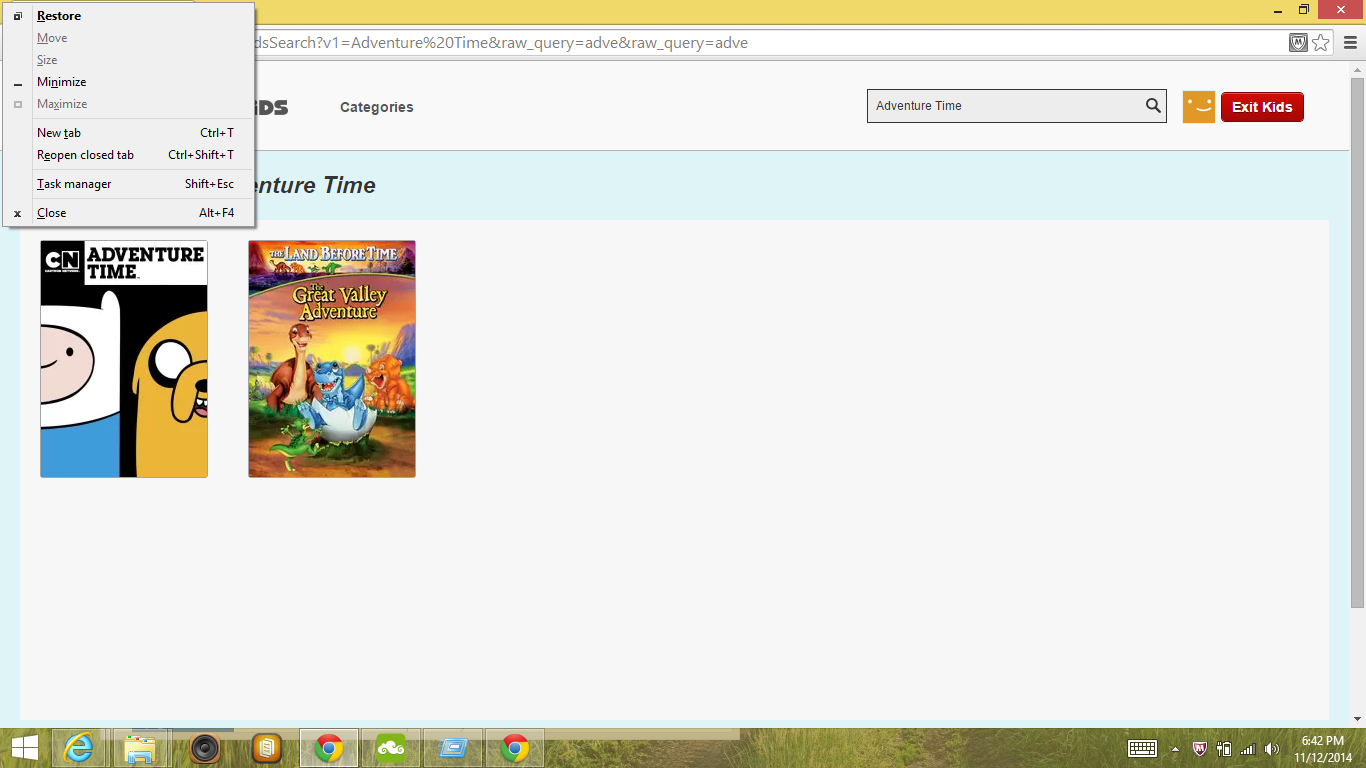Open the orange smiley profile avatar

click(x=1198, y=107)
